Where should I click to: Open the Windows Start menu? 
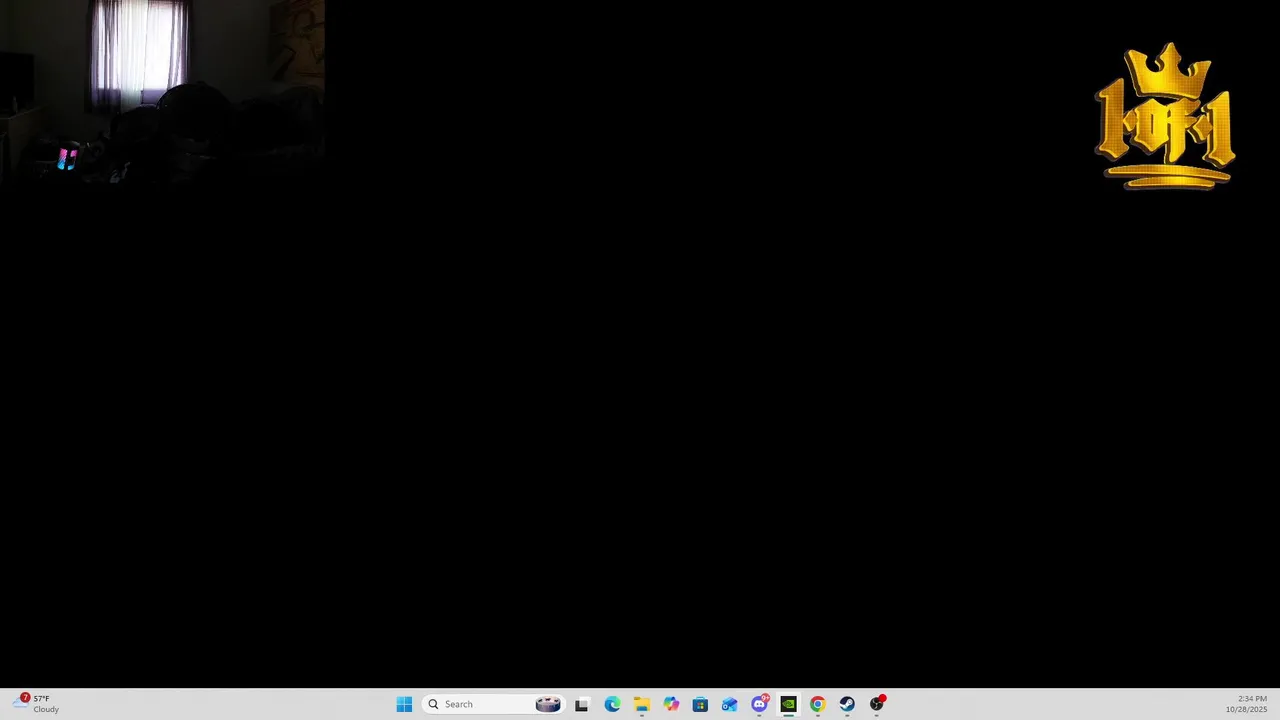pyautogui.click(x=404, y=704)
